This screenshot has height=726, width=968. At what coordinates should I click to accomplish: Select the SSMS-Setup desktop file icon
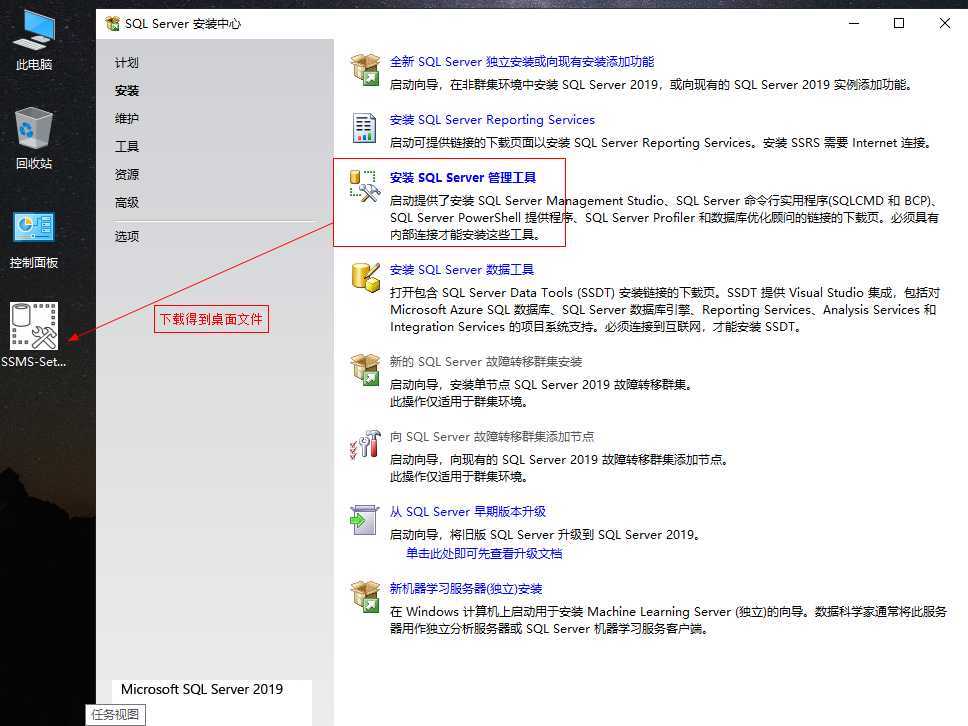pyautogui.click(x=34, y=335)
